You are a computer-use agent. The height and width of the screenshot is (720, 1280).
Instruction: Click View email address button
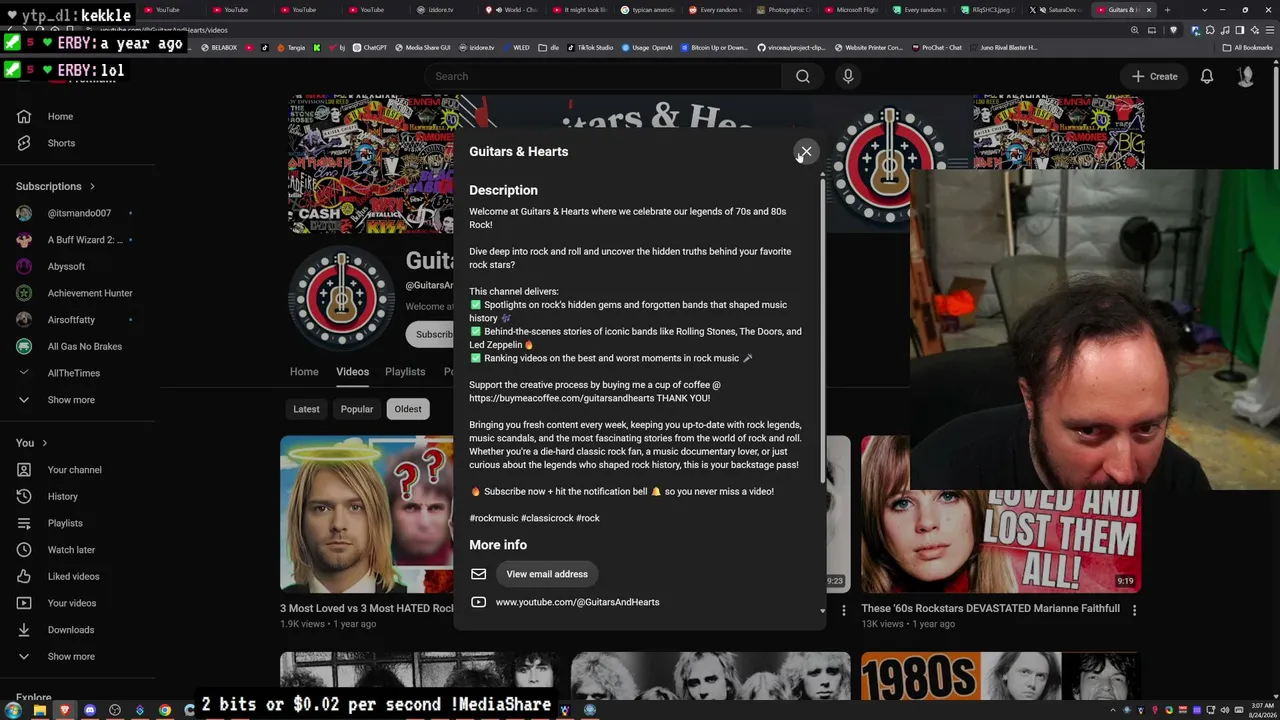547,574
